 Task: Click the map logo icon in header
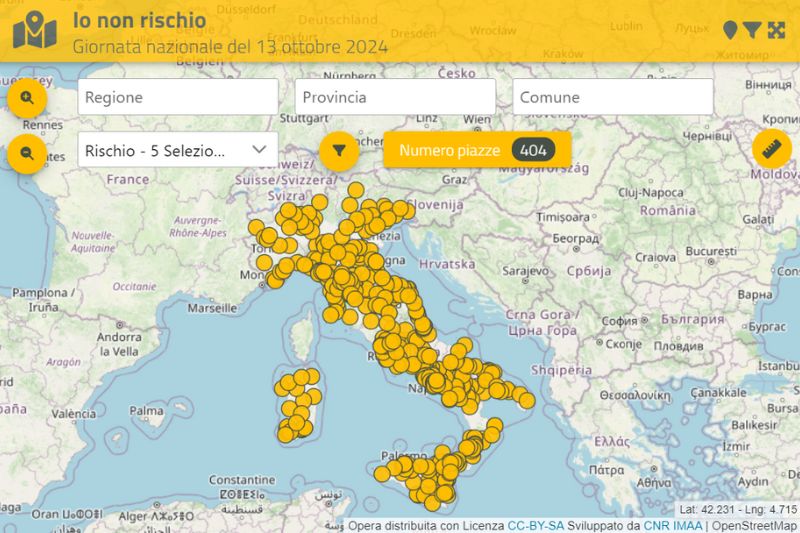click(x=35, y=31)
